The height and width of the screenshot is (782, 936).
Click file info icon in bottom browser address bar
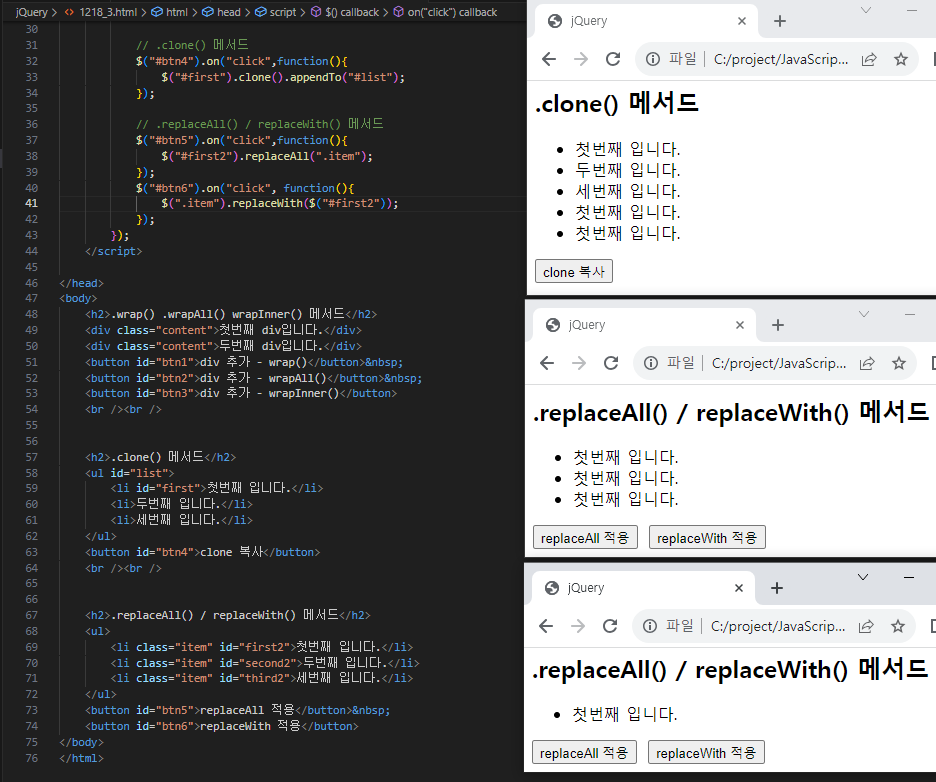point(650,626)
